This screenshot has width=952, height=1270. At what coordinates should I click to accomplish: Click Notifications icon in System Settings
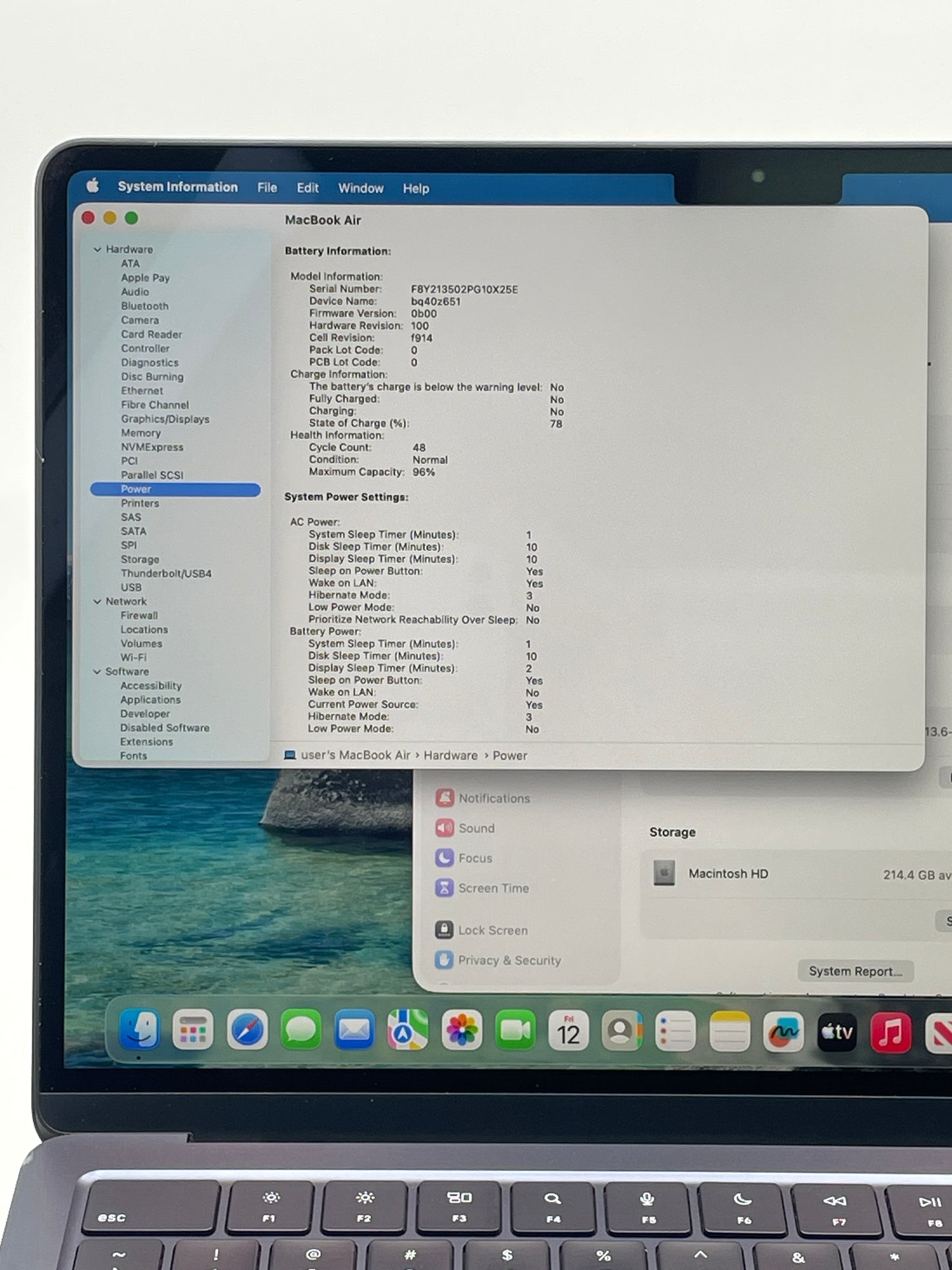[445, 798]
